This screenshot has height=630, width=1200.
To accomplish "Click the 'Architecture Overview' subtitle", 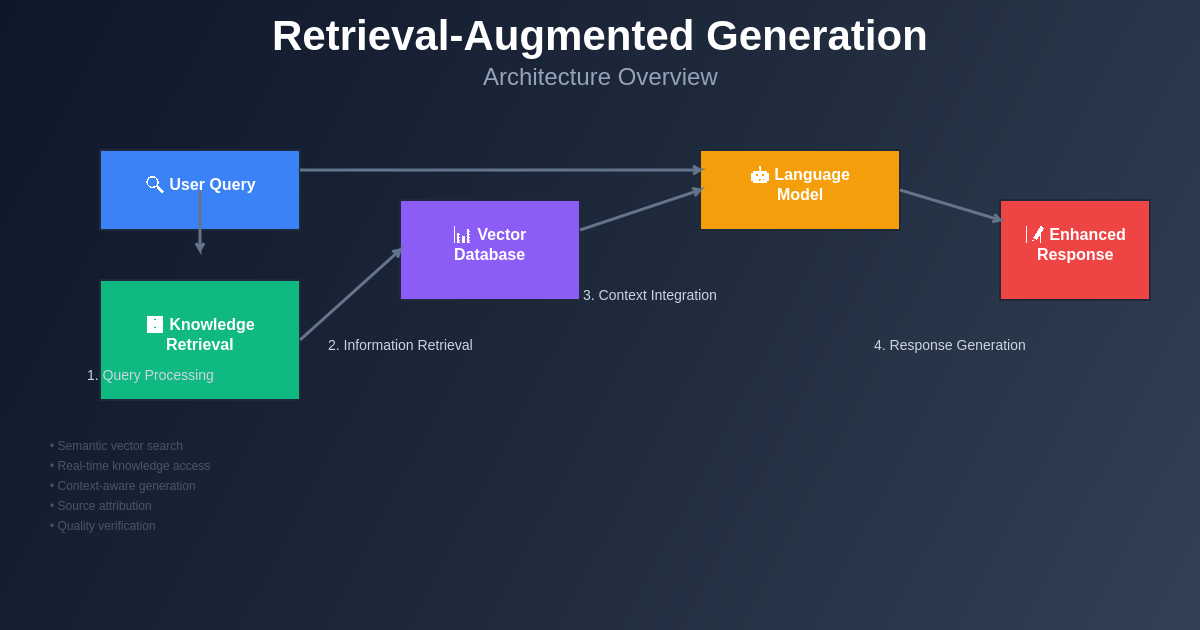I will [600, 77].
